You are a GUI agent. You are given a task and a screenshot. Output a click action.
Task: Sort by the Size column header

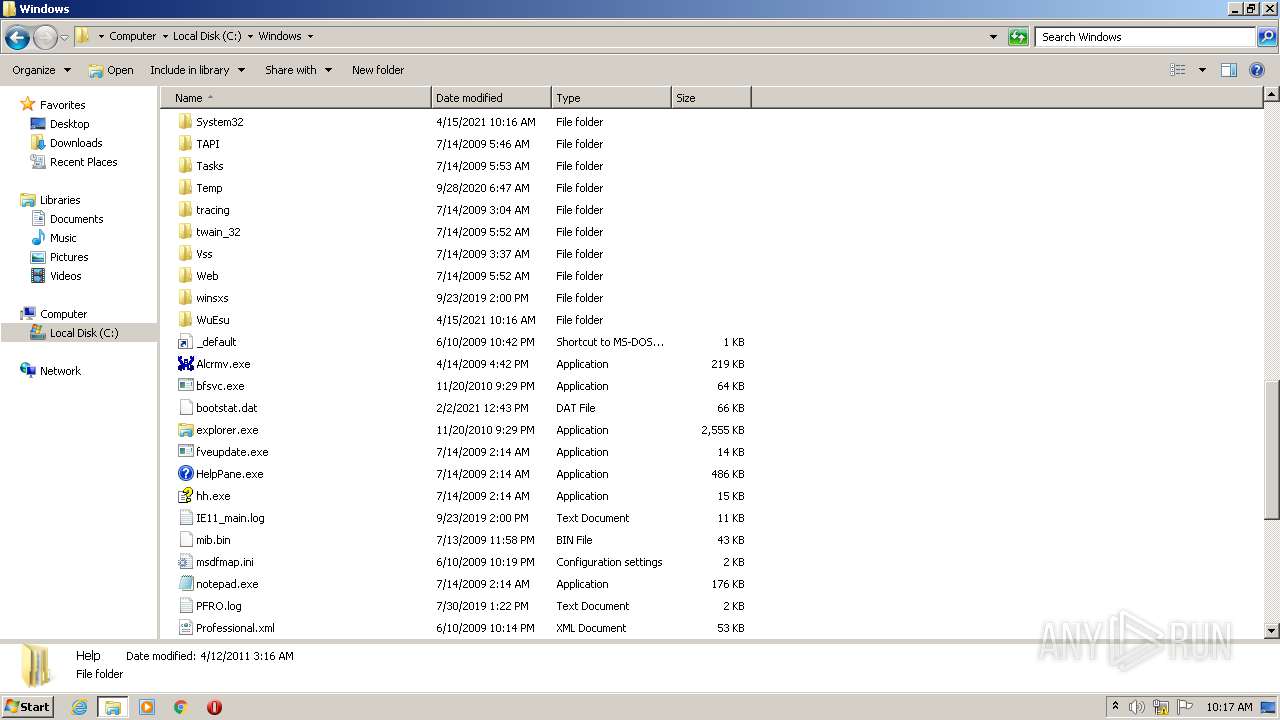(711, 98)
